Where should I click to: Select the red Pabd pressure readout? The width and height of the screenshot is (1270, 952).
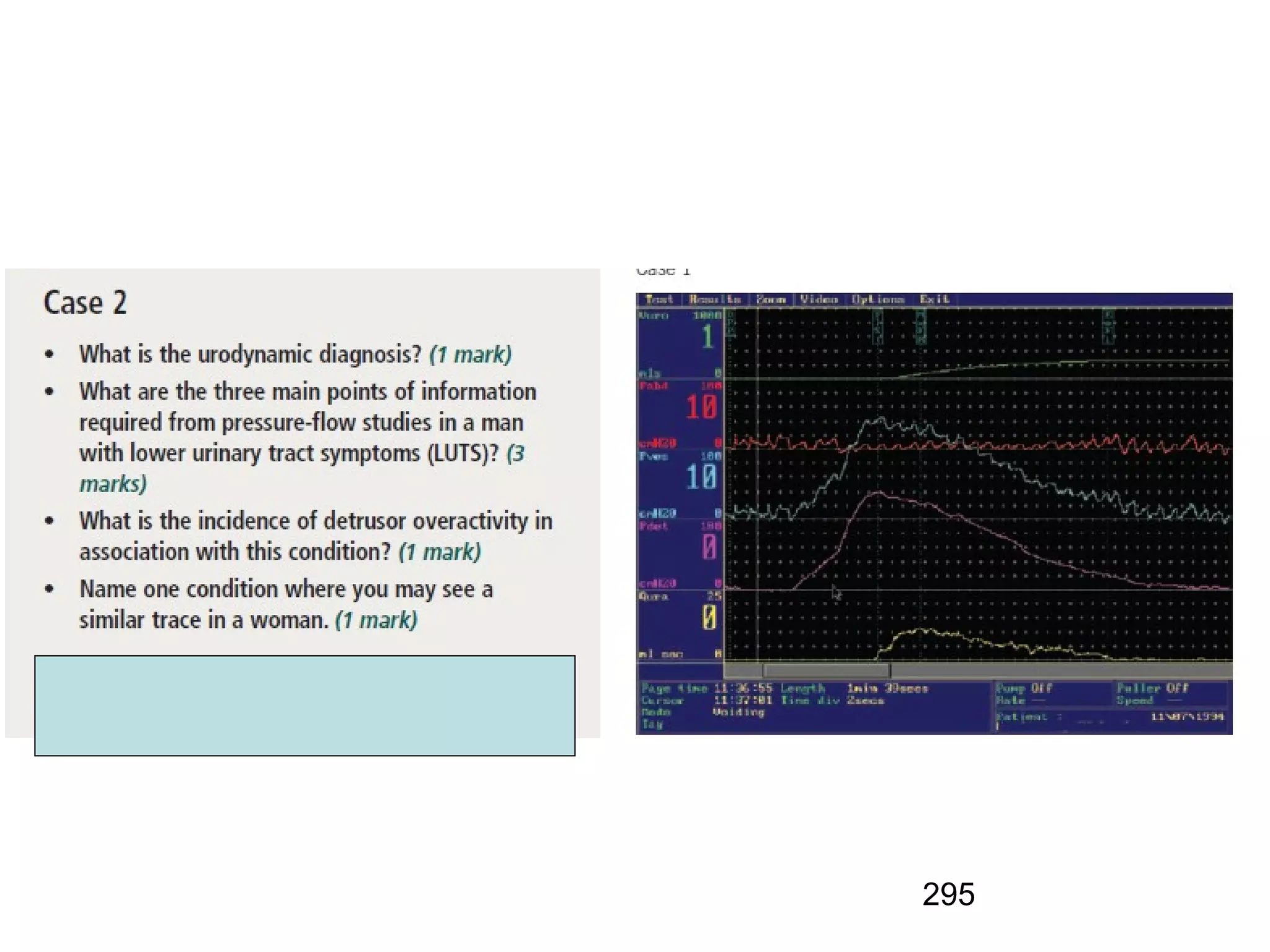click(x=701, y=407)
